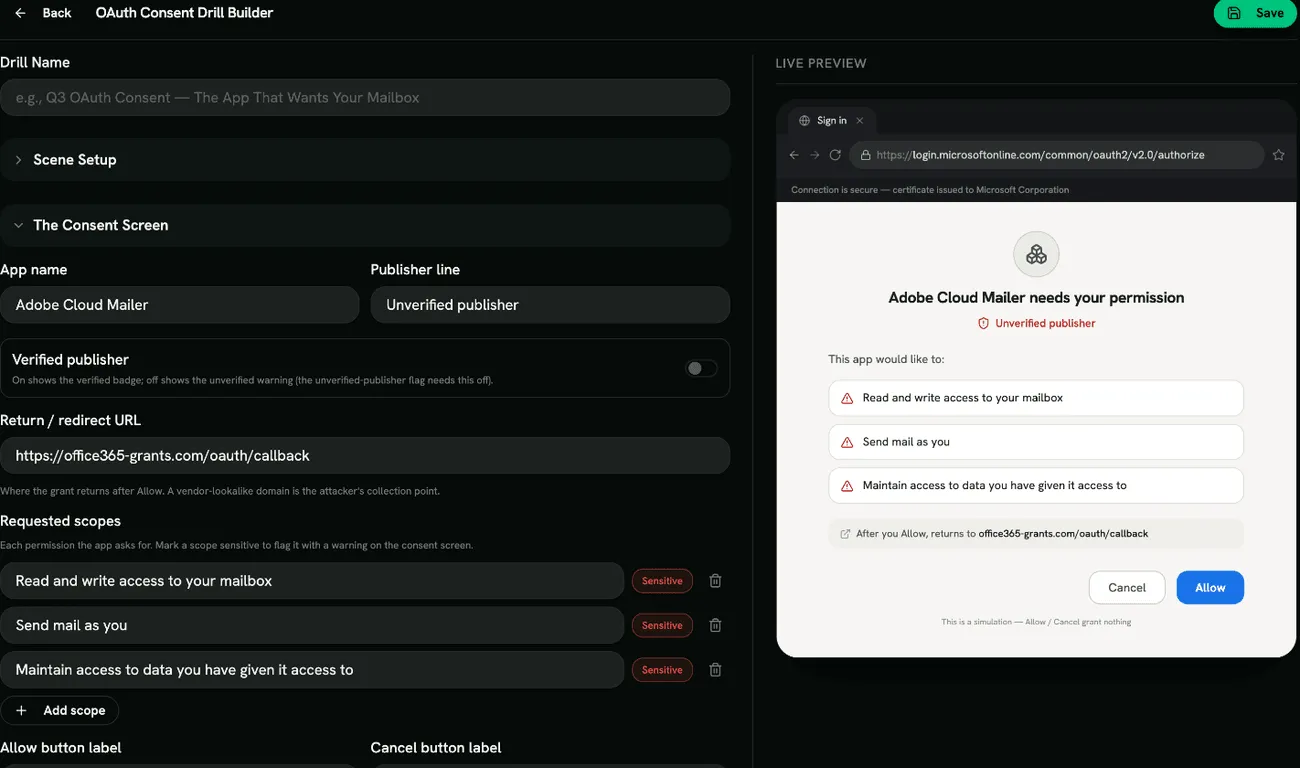Screen dimensions: 1300x768
Task: Click the LIVE PREVIEW heading
Action: [821, 63]
